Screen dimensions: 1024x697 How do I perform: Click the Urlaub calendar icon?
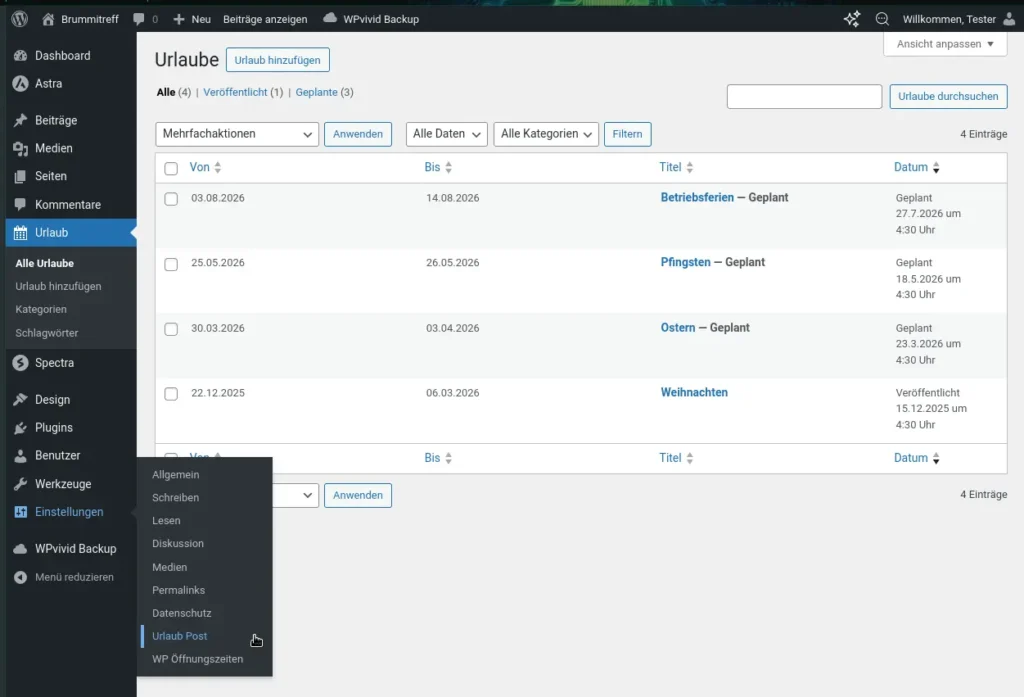pos(20,233)
